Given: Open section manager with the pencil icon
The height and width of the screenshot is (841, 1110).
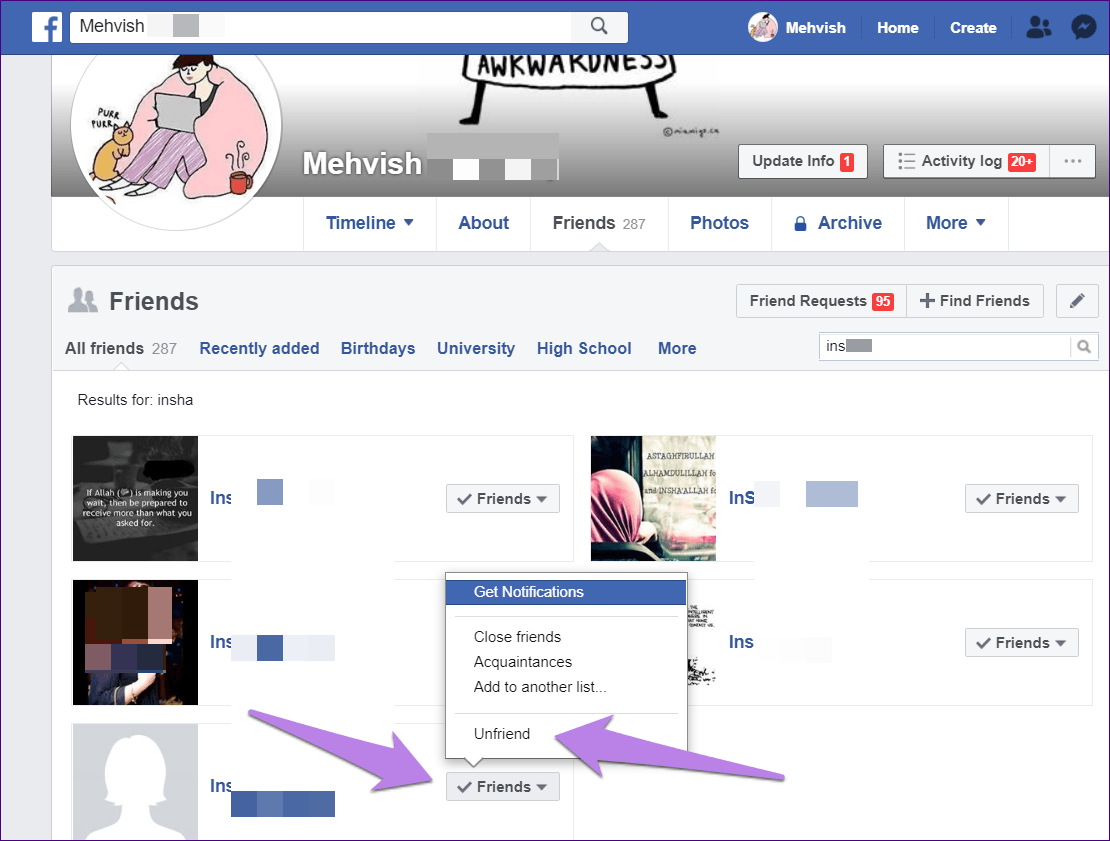Looking at the screenshot, I should (x=1077, y=300).
